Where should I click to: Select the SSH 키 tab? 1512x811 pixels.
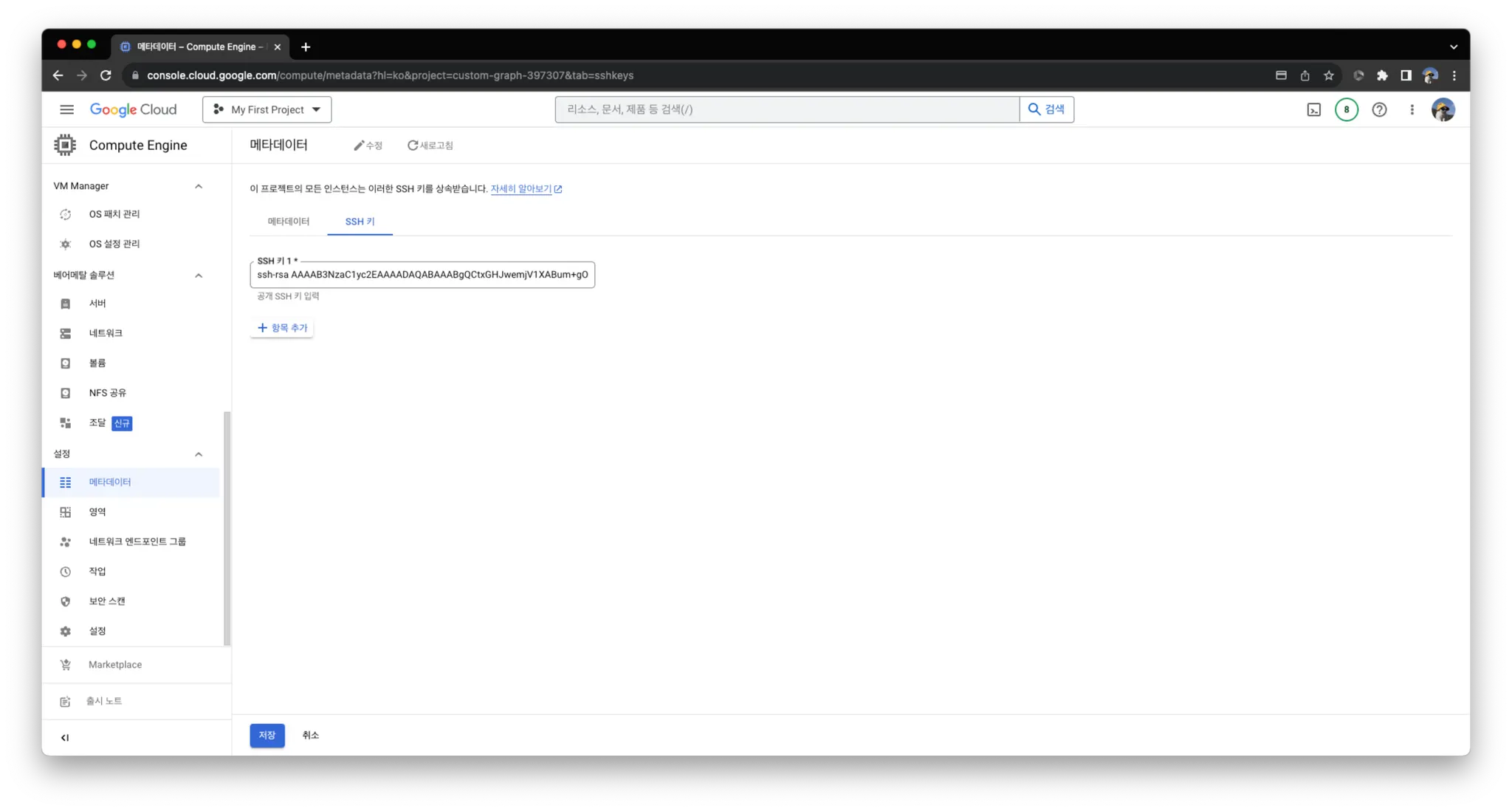(360, 222)
